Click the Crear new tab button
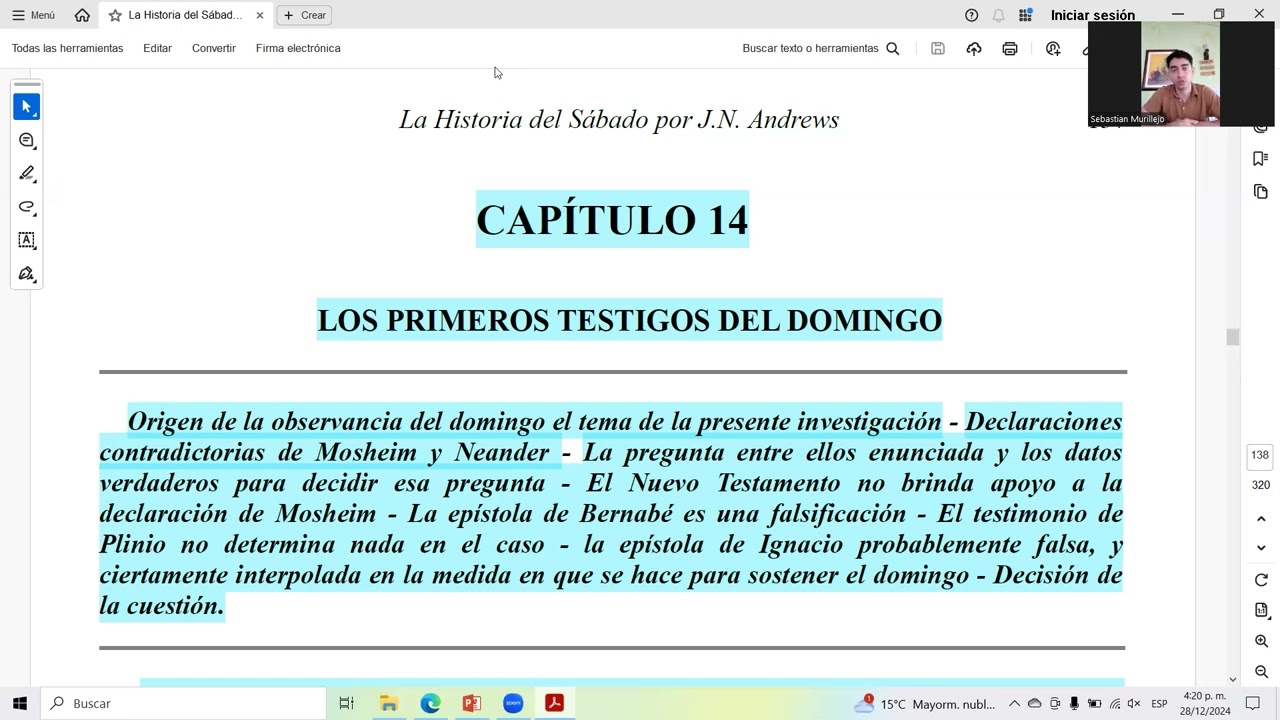This screenshot has width=1280, height=720. click(304, 15)
